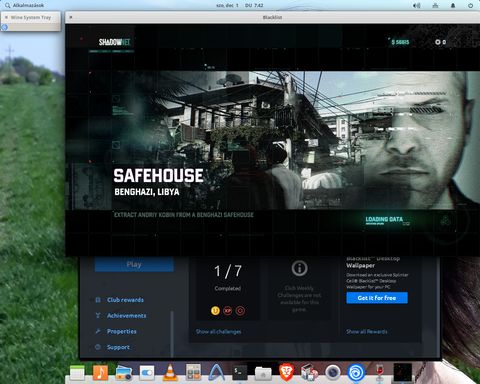This screenshot has height=384, width=480.
Task: Open the power session indicator
Action: (x=470, y=5)
